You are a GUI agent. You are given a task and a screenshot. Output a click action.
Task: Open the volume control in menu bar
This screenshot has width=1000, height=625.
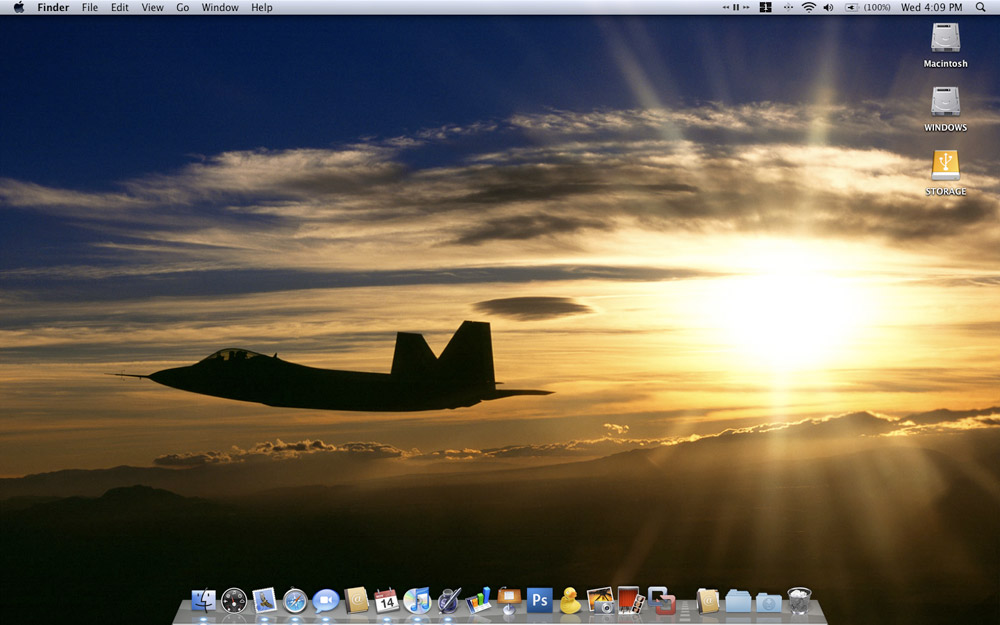pos(828,8)
